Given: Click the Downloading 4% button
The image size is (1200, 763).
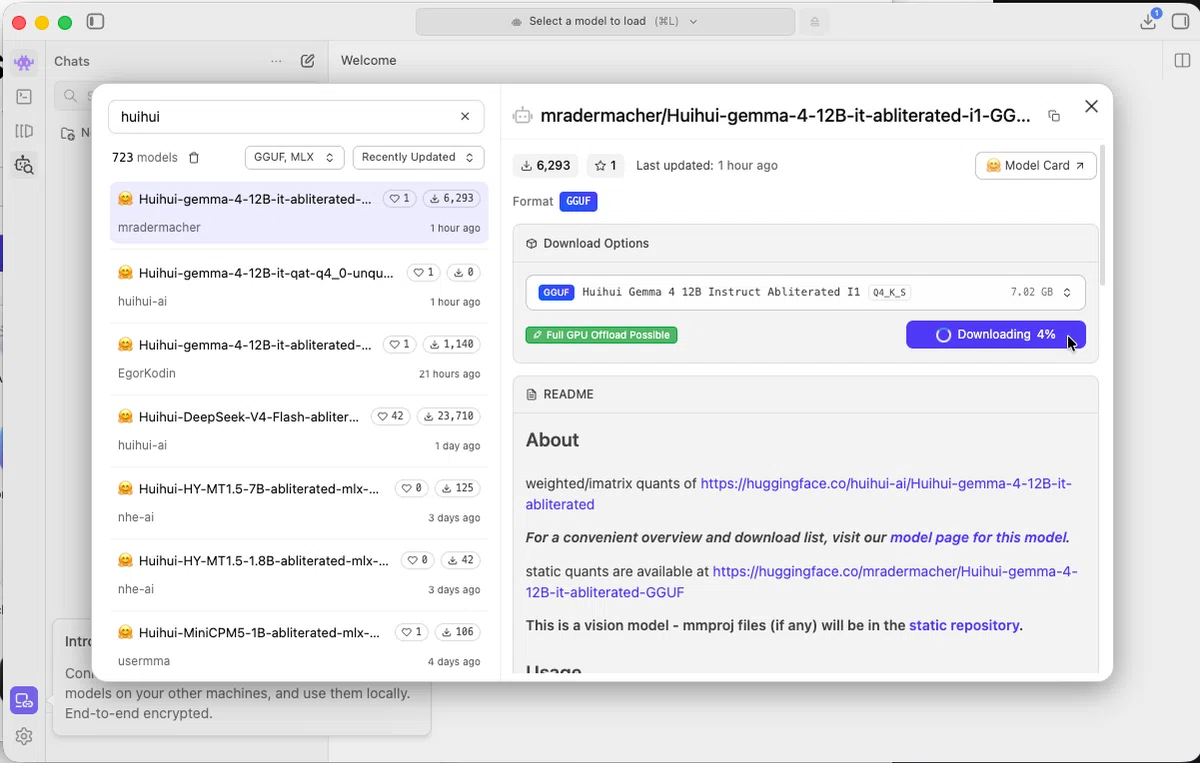Looking at the screenshot, I should pos(995,335).
